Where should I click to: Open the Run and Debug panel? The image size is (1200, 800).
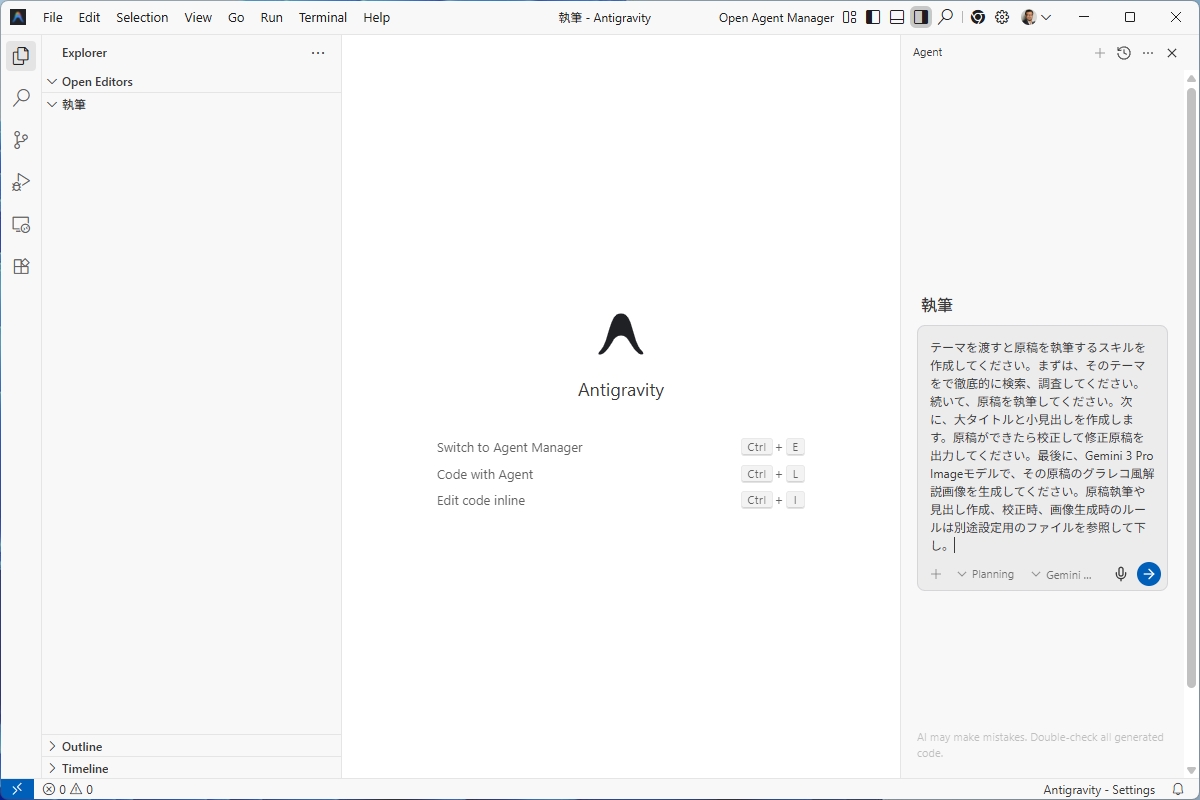[21, 182]
